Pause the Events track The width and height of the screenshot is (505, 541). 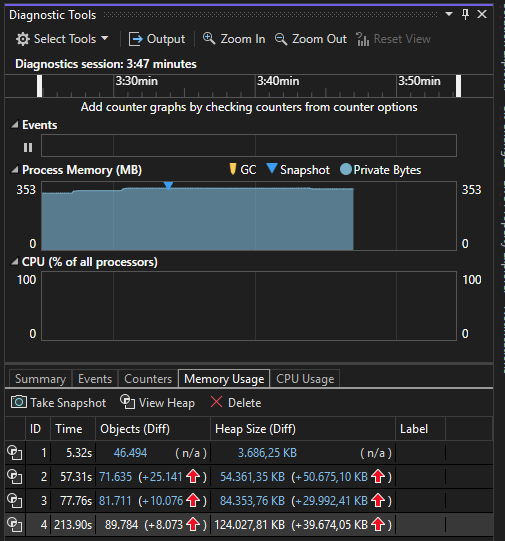[28, 147]
